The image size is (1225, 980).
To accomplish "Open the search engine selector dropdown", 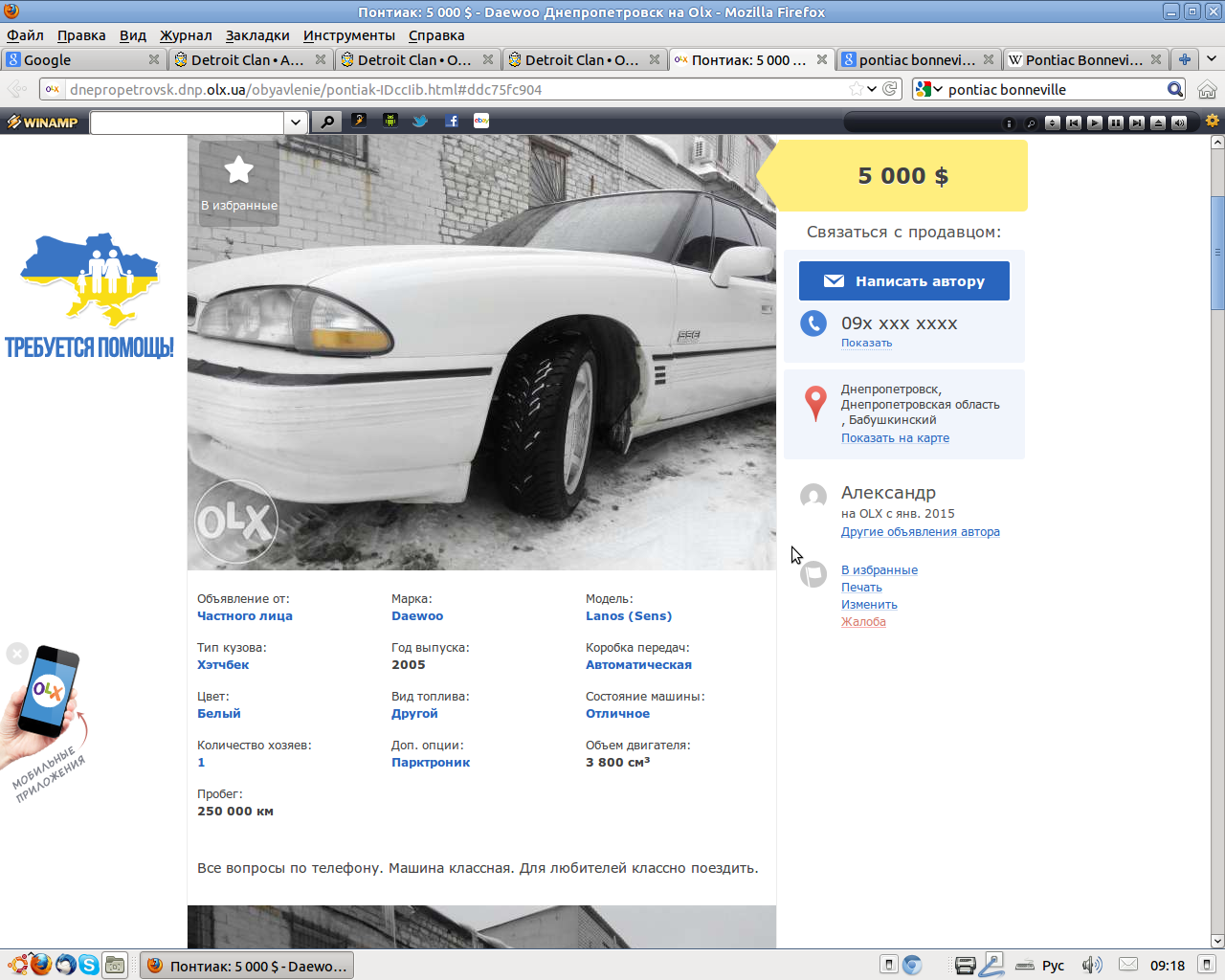I will click(927, 90).
